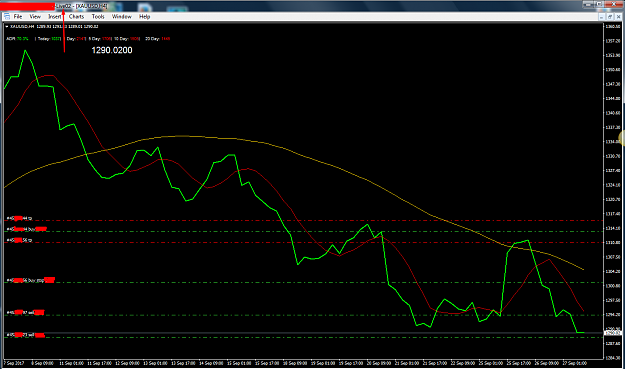Click the 27 Sep 01:00 time axis label
The width and height of the screenshot is (625, 369).
574,363
